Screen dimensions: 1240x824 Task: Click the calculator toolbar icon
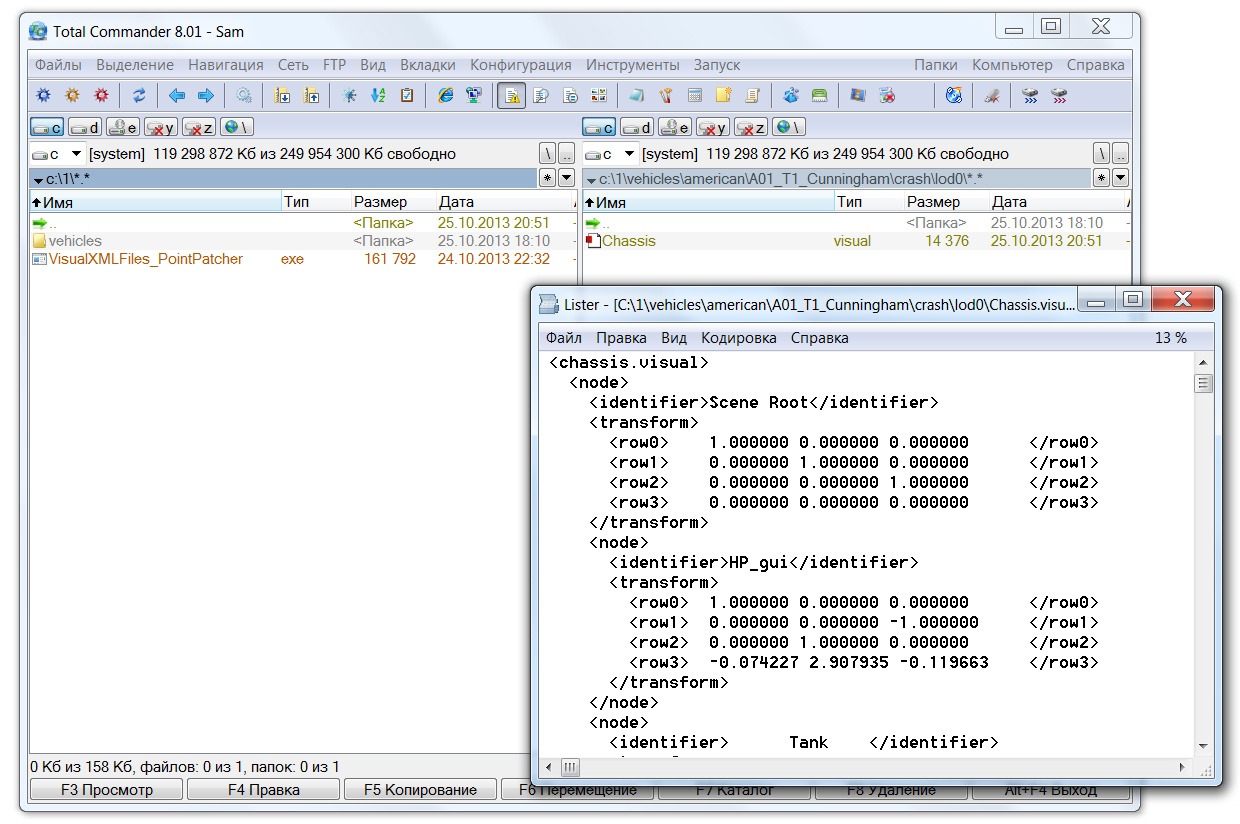(695, 96)
